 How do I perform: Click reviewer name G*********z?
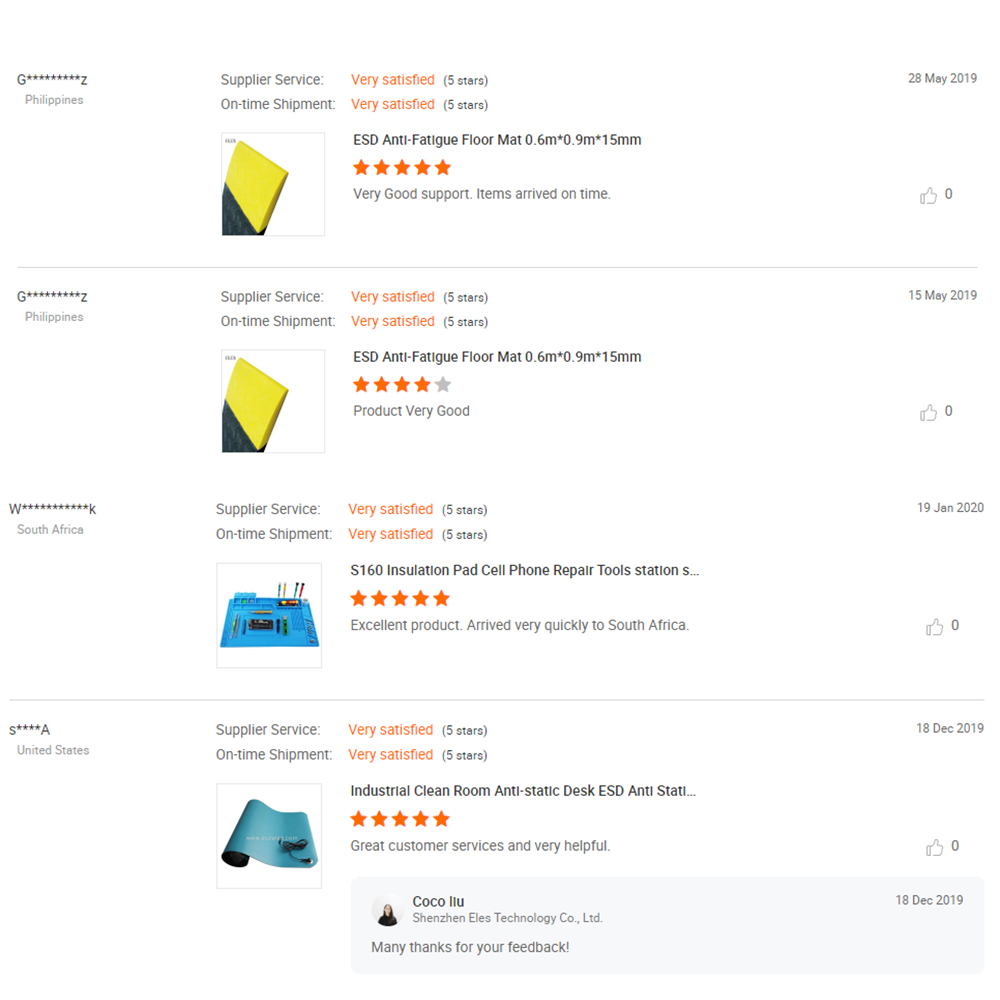(x=52, y=78)
